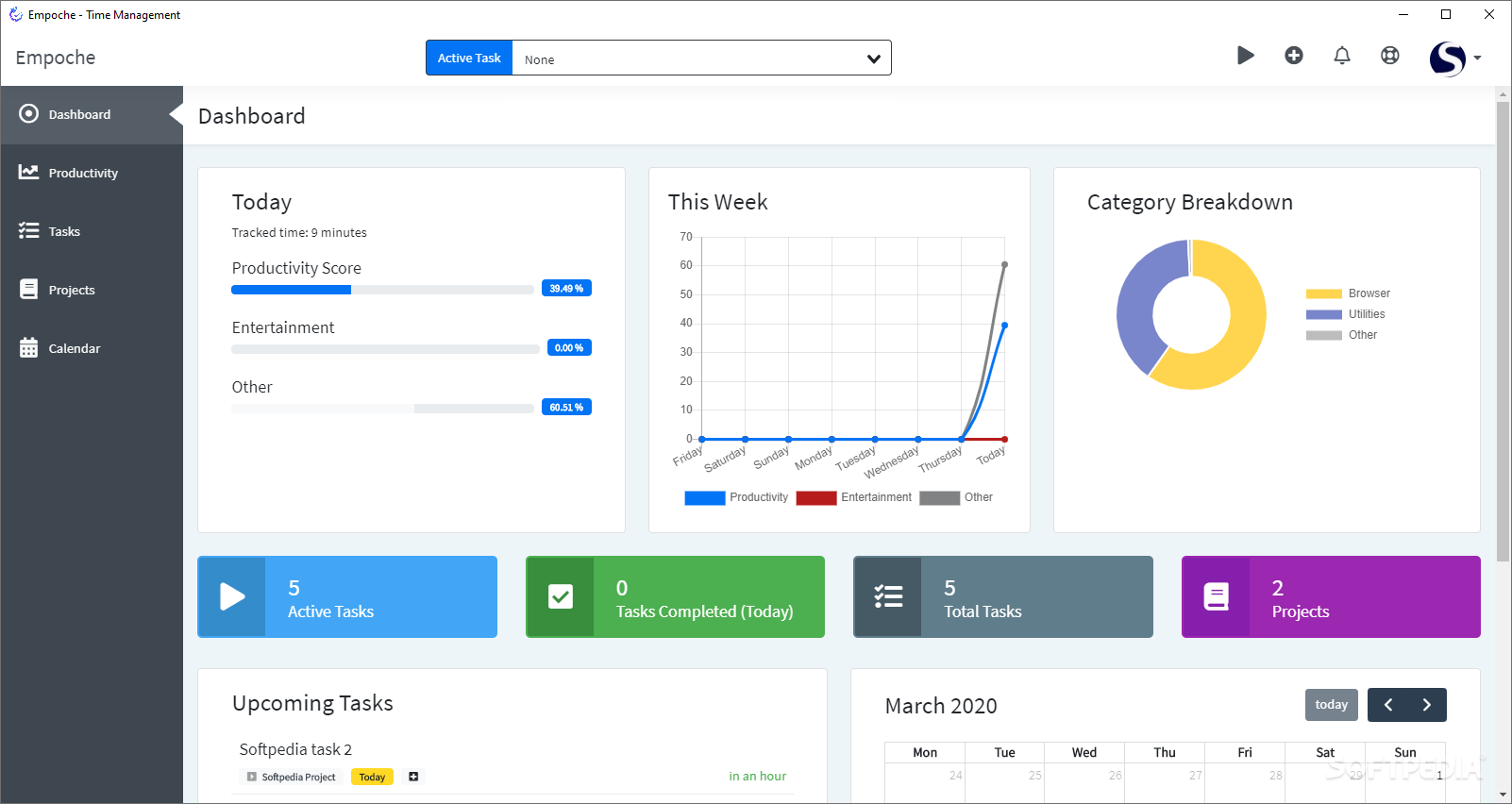Viewport: 1512px width, 804px height.
Task: Click the 'in an hour' due label
Action: coord(758,777)
